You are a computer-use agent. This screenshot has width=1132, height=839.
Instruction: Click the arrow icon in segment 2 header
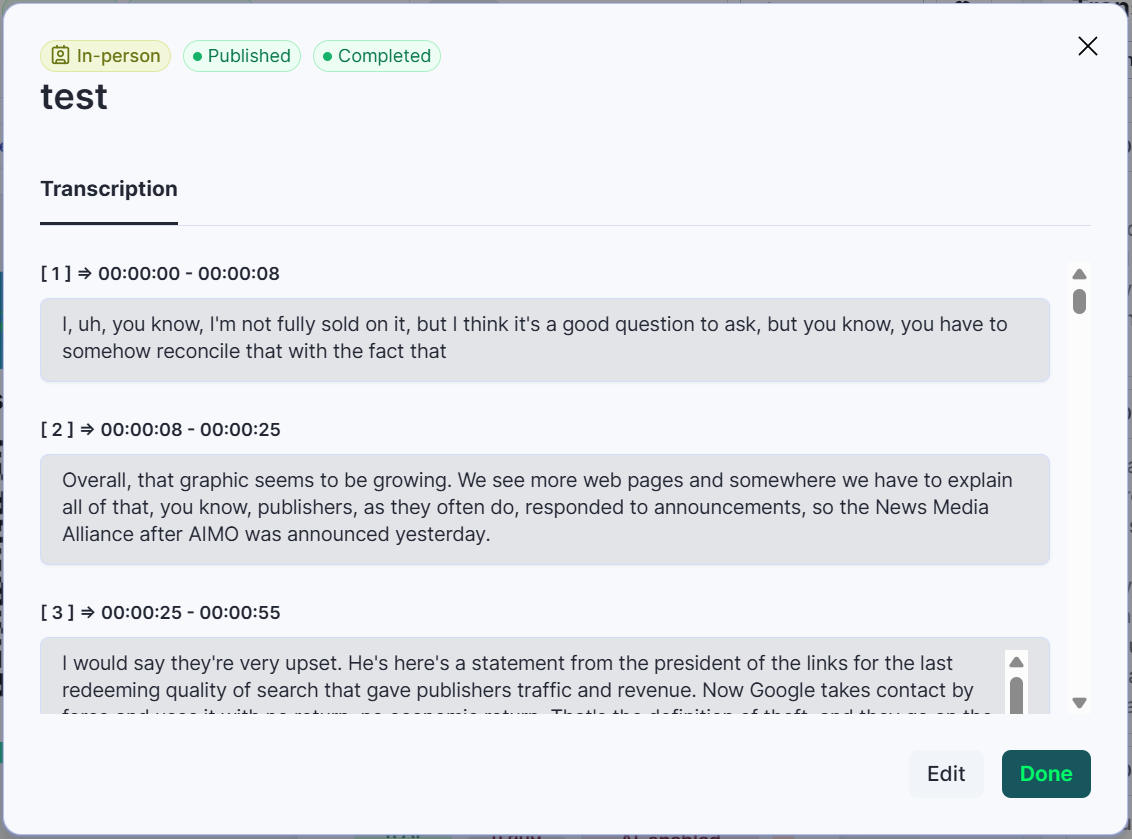(87, 430)
